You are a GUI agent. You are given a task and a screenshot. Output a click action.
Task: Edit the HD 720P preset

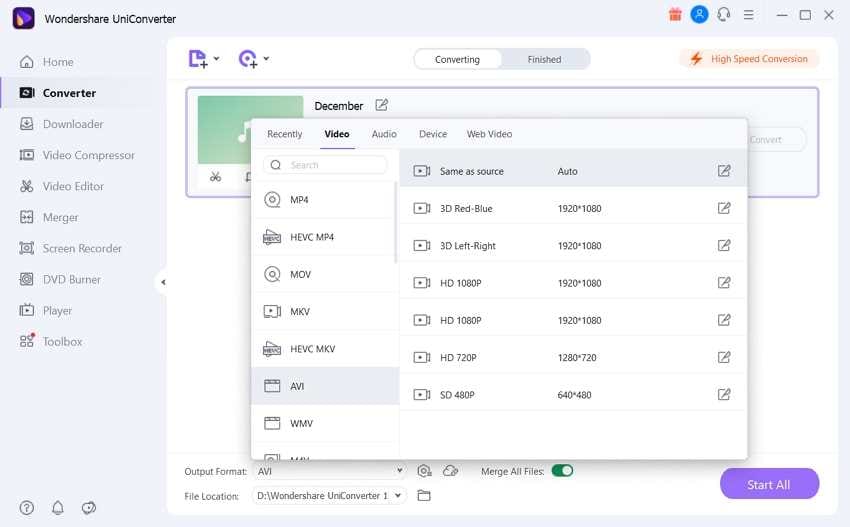click(724, 357)
